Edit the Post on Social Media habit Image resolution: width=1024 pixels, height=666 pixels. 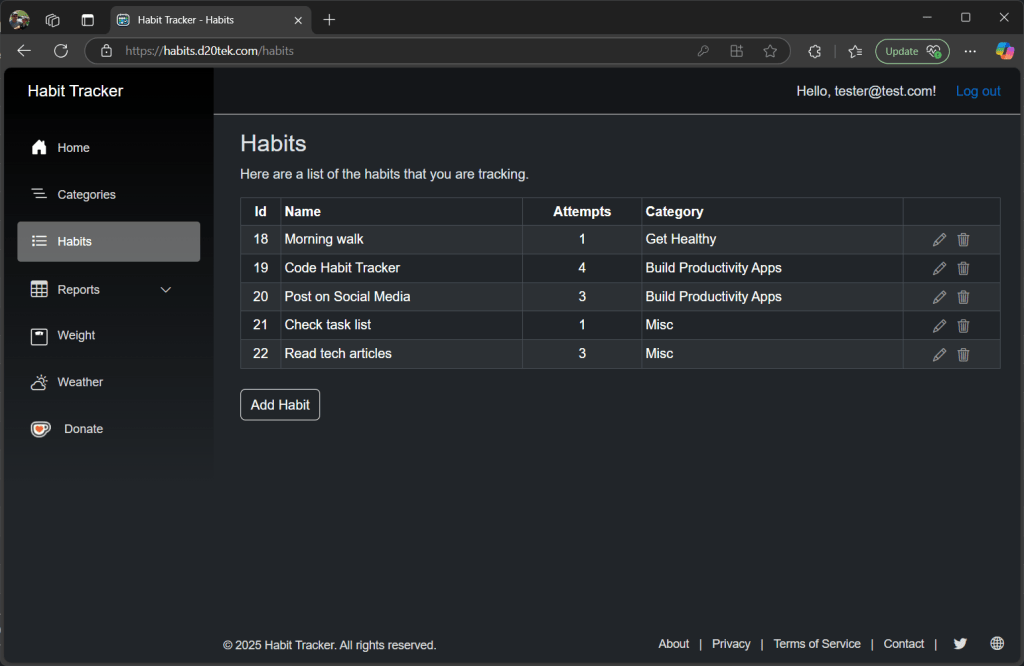[x=939, y=297]
